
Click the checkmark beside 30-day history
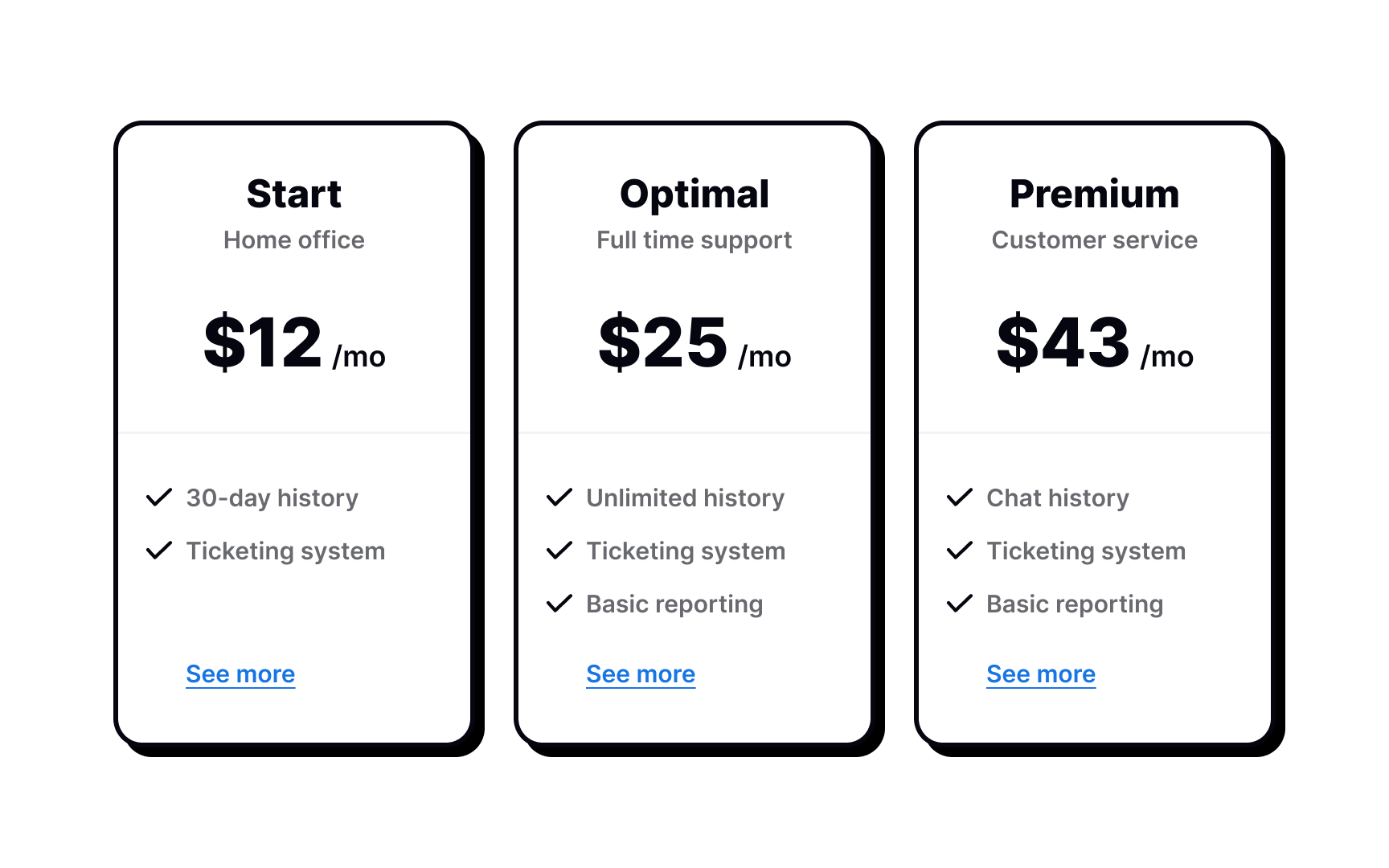(x=159, y=497)
